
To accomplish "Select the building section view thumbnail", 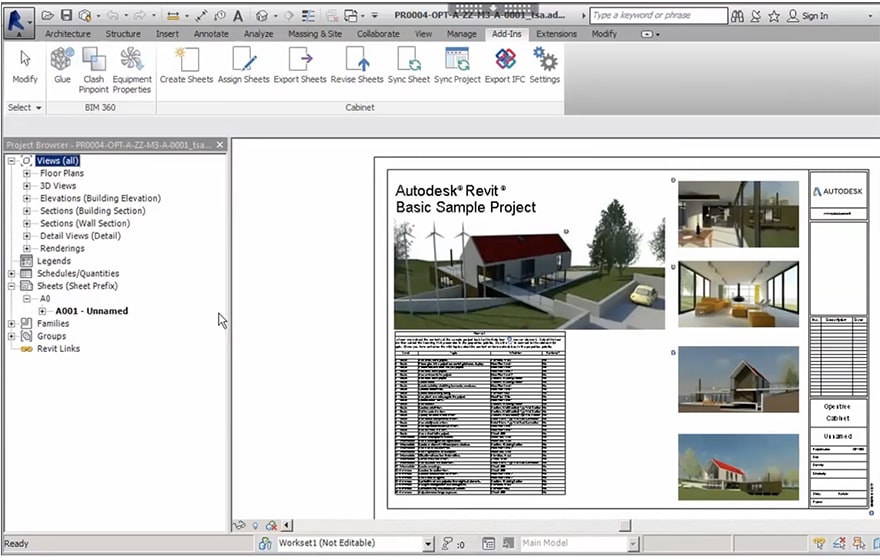I will click(x=739, y=379).
